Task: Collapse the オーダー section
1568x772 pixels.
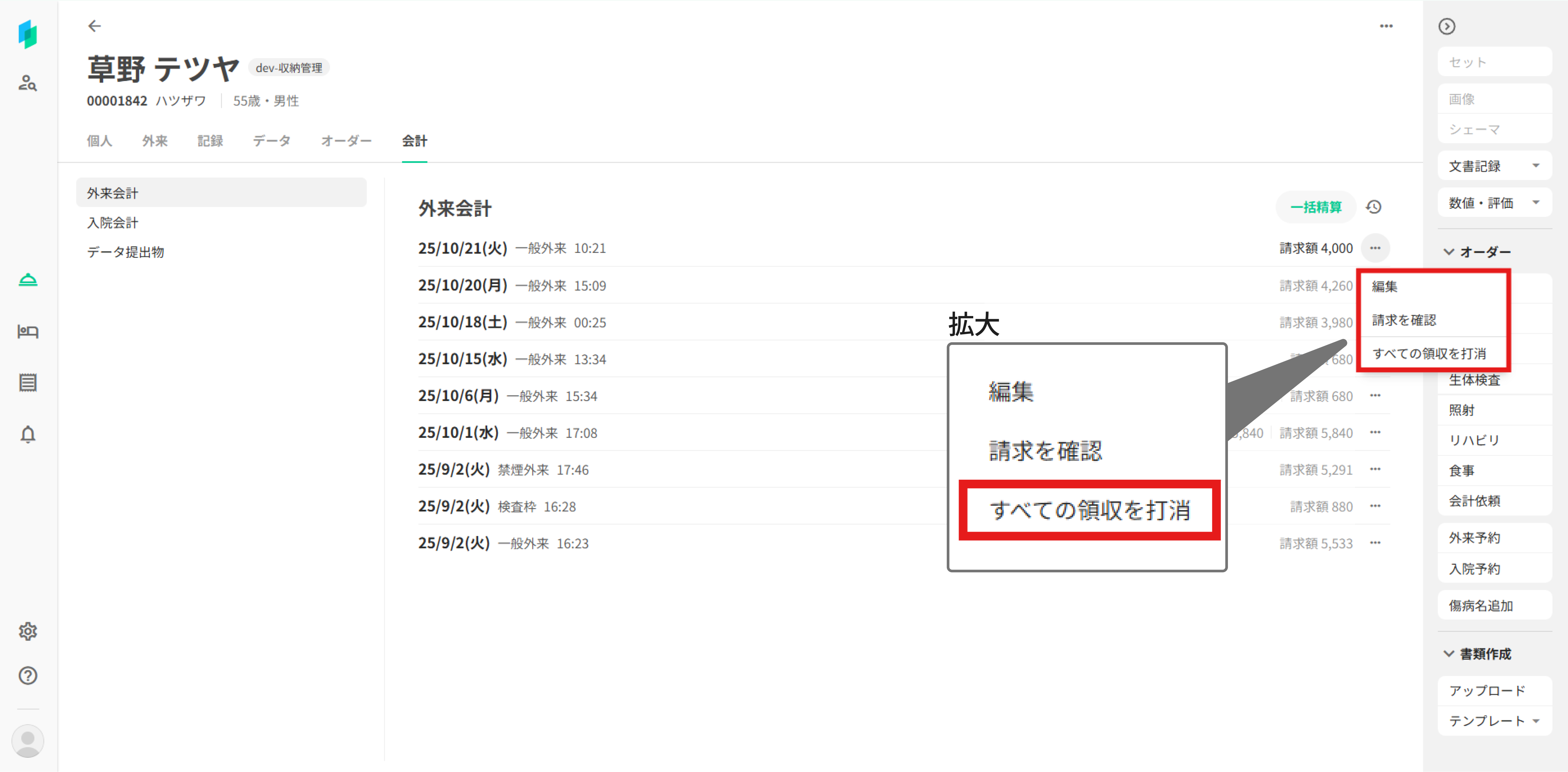Action: tap(1449, 251)
